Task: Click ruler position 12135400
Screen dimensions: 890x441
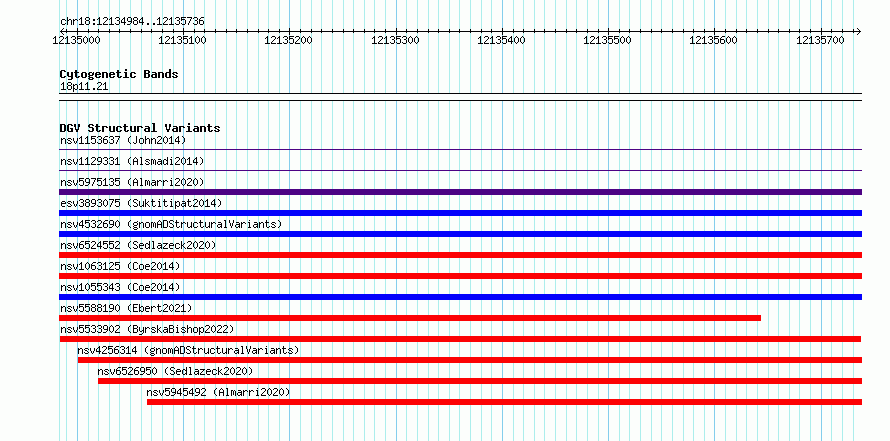Action: coord(502,40)
